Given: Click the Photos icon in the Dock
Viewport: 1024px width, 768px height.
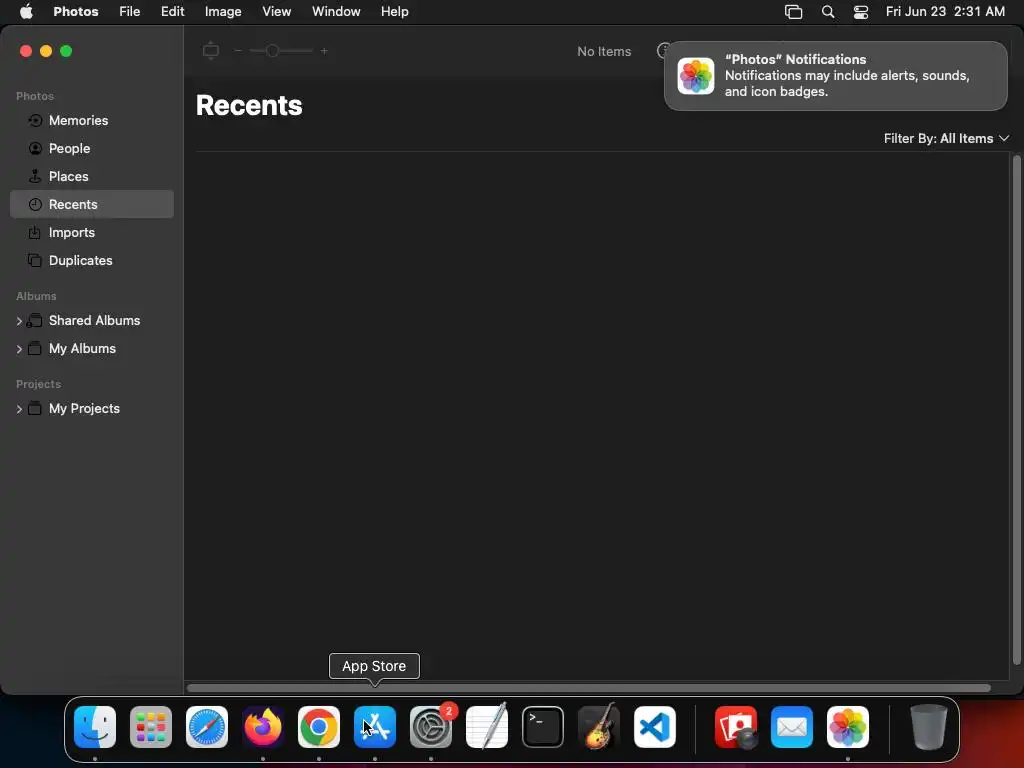Looking at the screenshot, I should point(848,727).
